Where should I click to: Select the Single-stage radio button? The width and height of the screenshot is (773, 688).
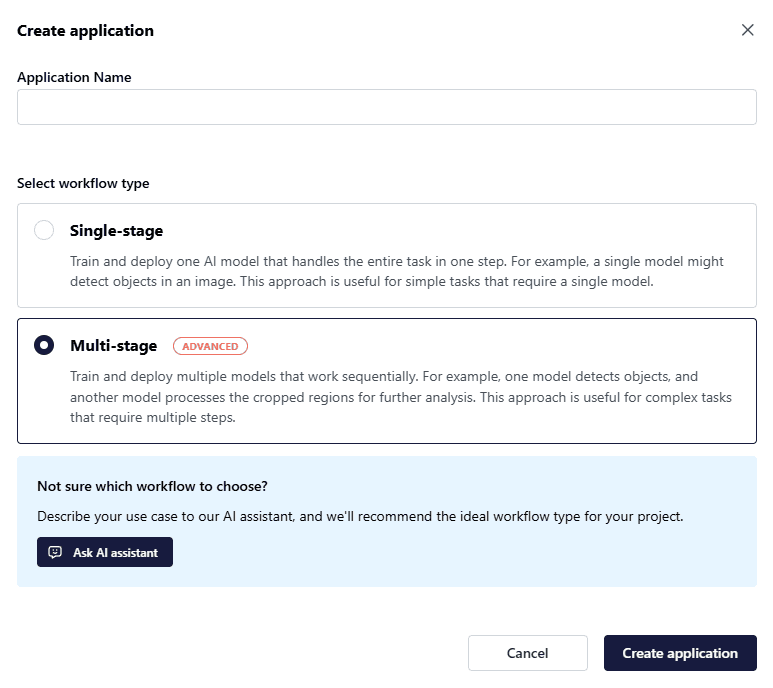44,231
